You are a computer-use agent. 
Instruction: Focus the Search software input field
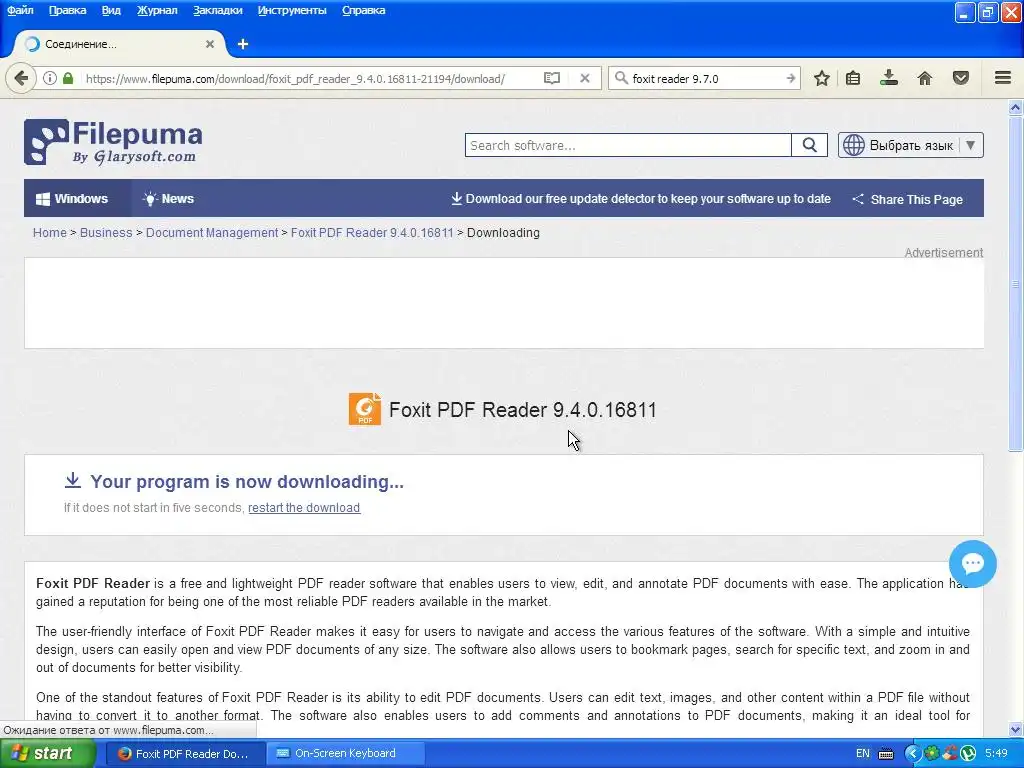point(628,145)
